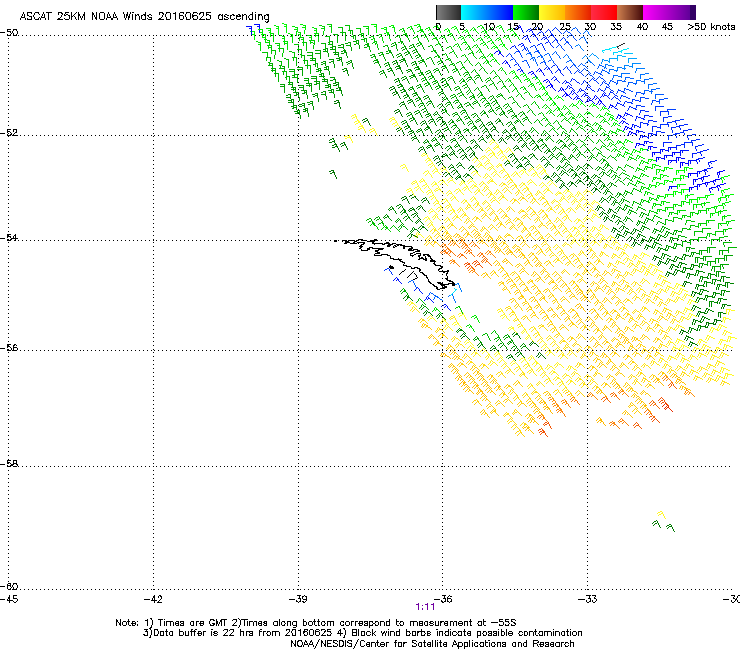Pick the green 15–20 knots color segment
This screenshot has width=740, height=650.
click(526, 12)
